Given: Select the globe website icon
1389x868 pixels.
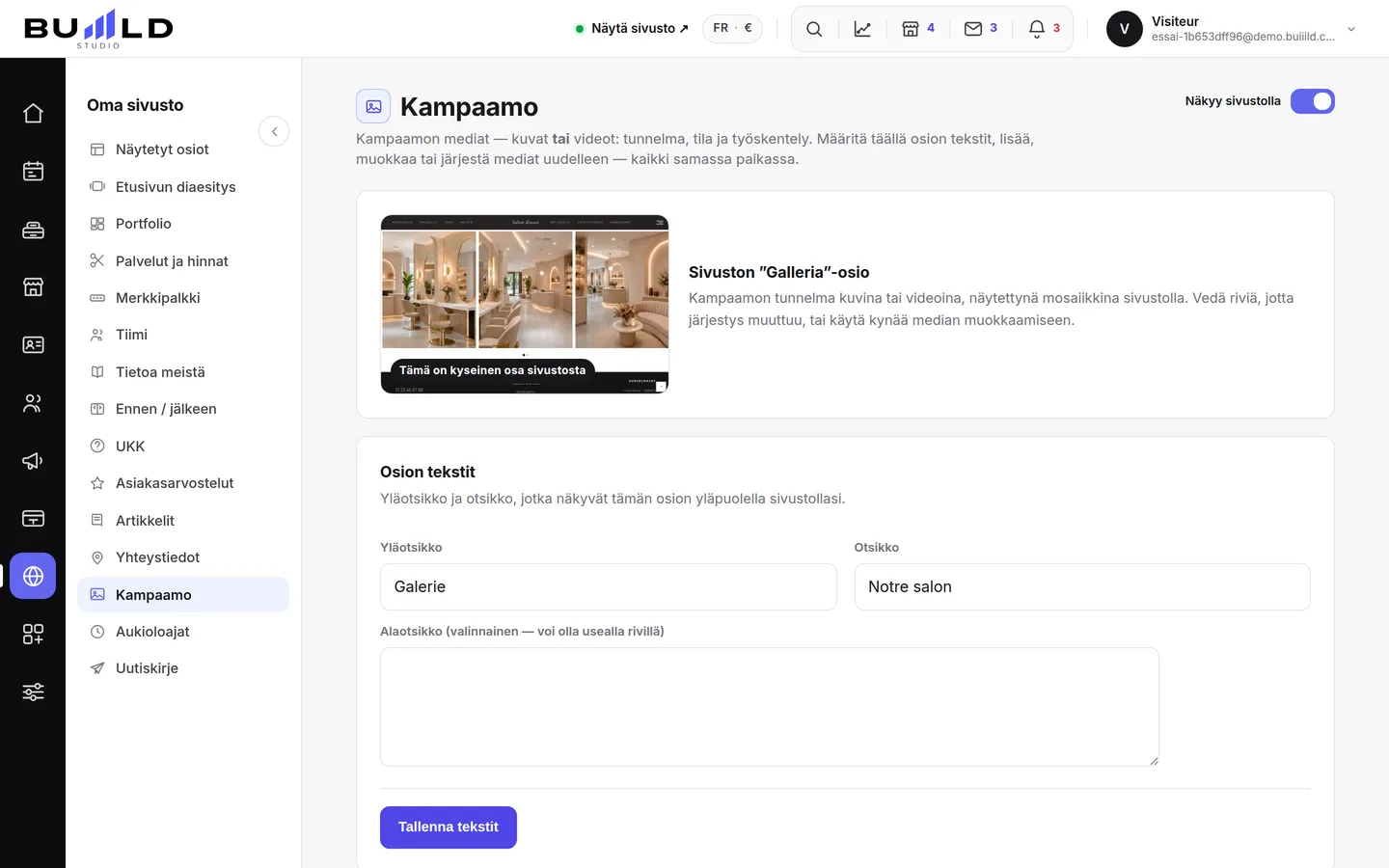Looking at the screenshot, I should click(x=33, y=577).
